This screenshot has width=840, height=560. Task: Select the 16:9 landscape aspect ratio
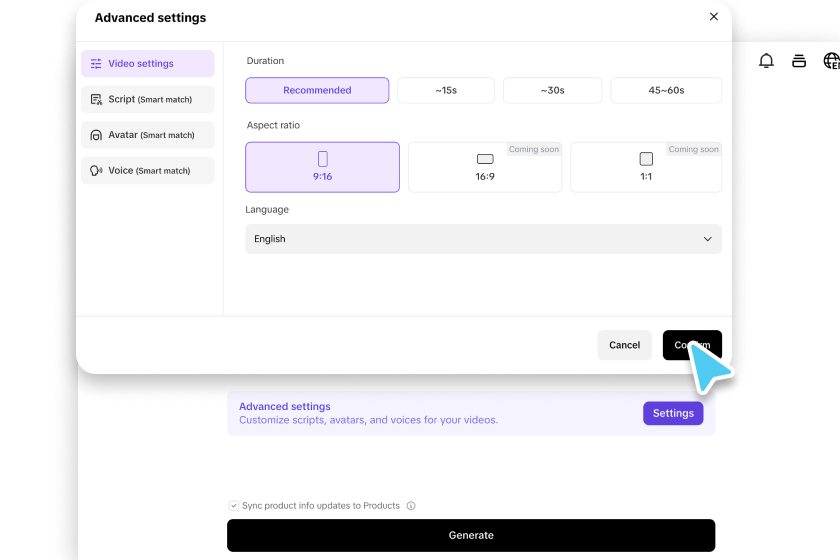pos(485,167)
